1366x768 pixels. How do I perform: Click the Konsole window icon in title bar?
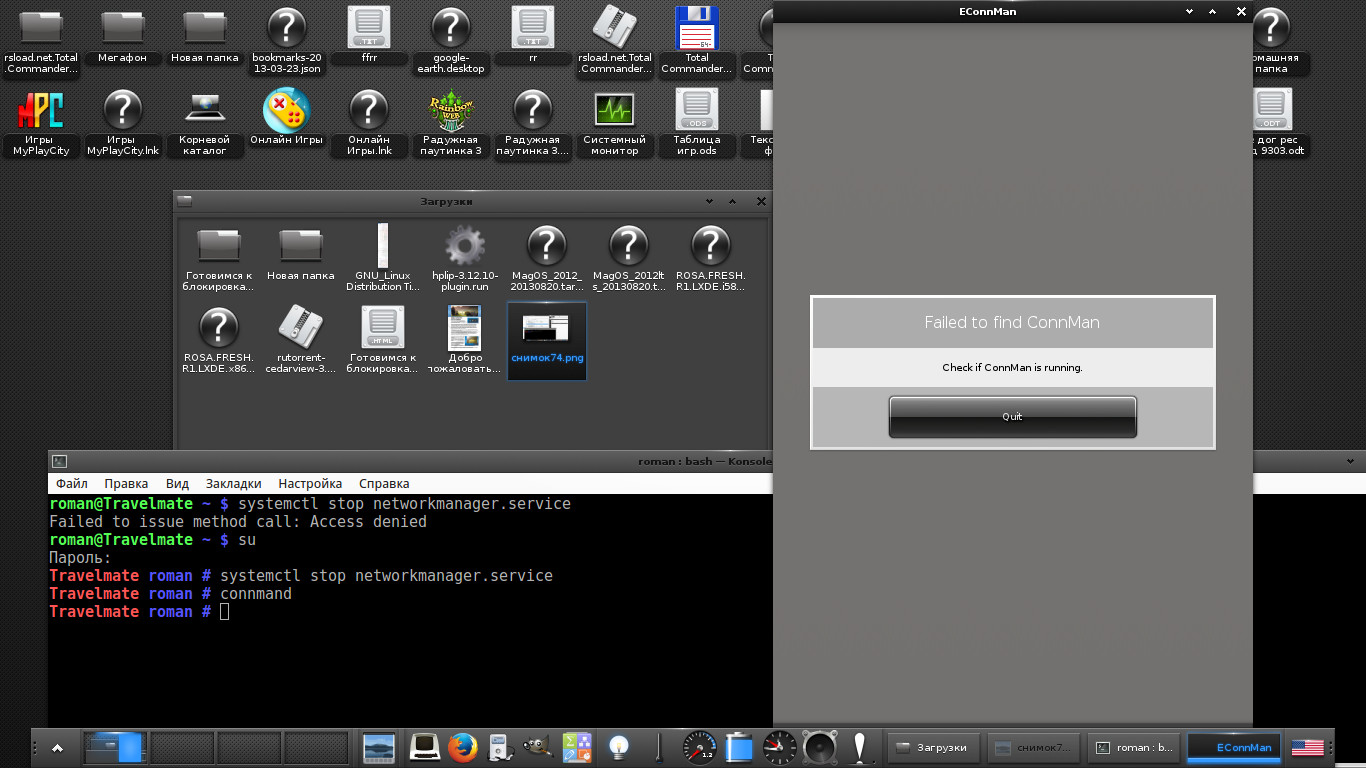point(59,461)
